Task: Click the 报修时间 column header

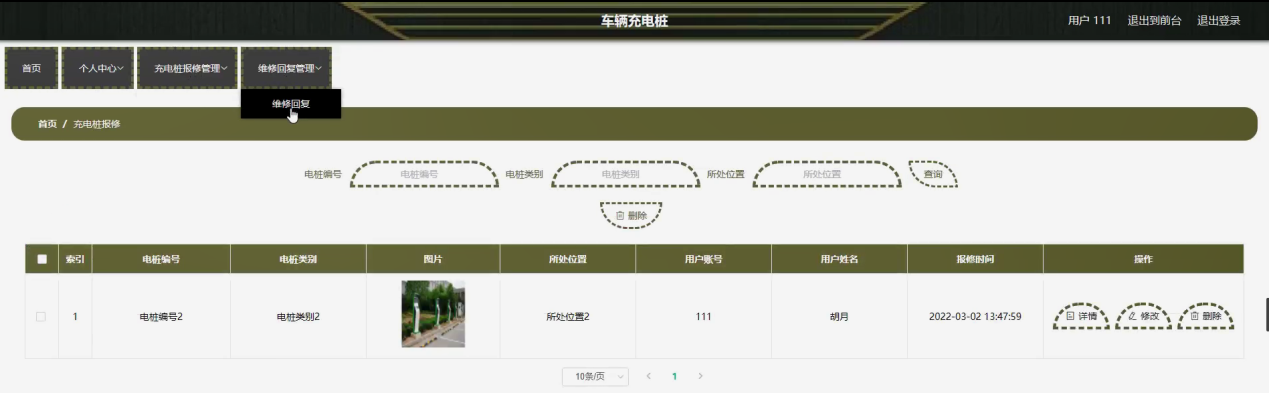Action: [x=975, y=259]
